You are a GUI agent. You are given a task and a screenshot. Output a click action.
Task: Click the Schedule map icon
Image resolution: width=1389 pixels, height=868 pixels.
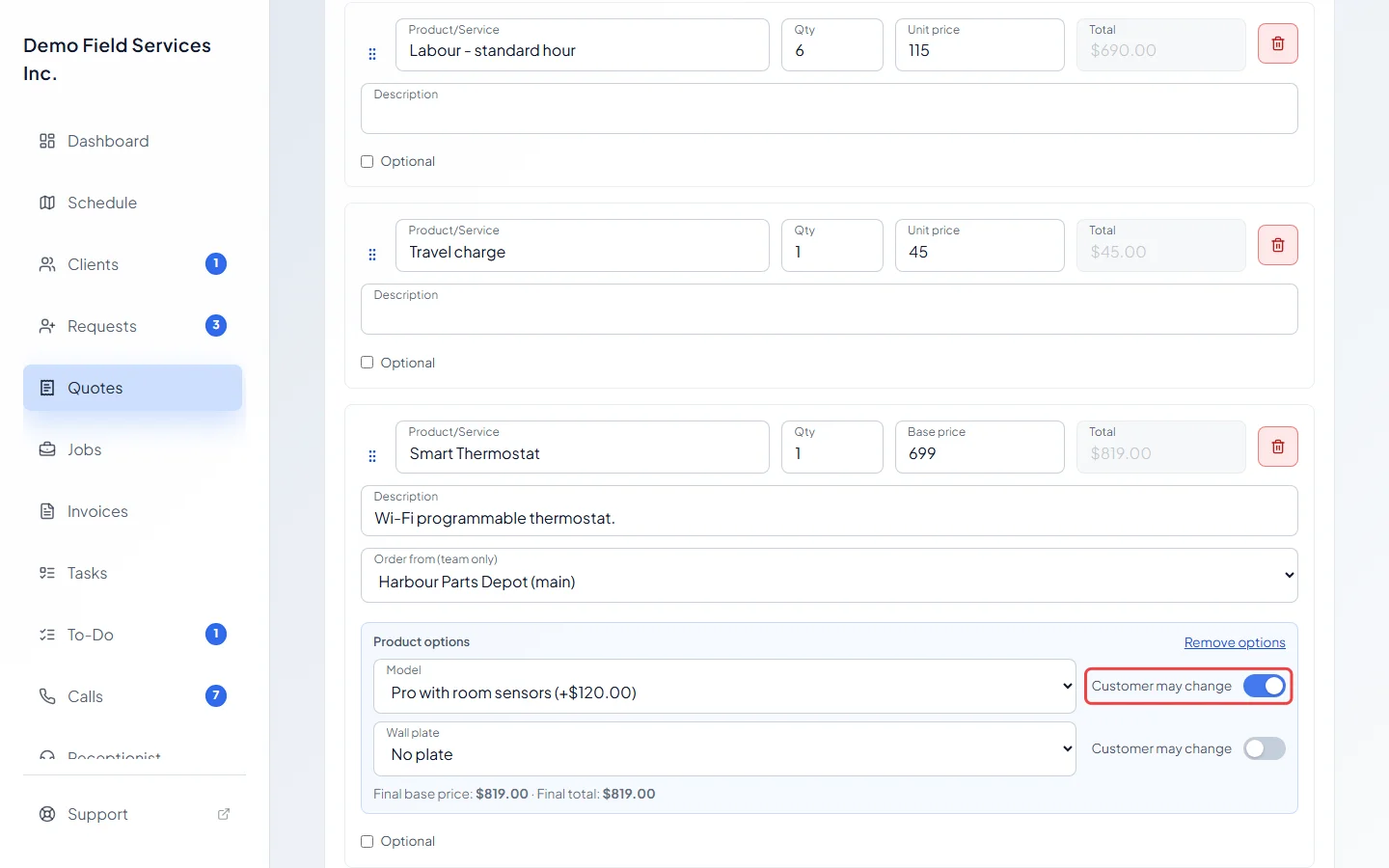tap(47, 203)
